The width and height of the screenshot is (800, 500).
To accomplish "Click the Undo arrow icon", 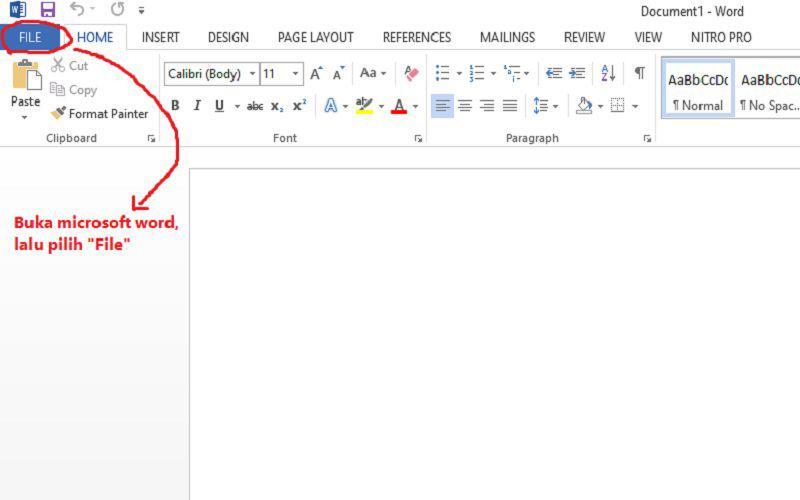I will [77, 9].
